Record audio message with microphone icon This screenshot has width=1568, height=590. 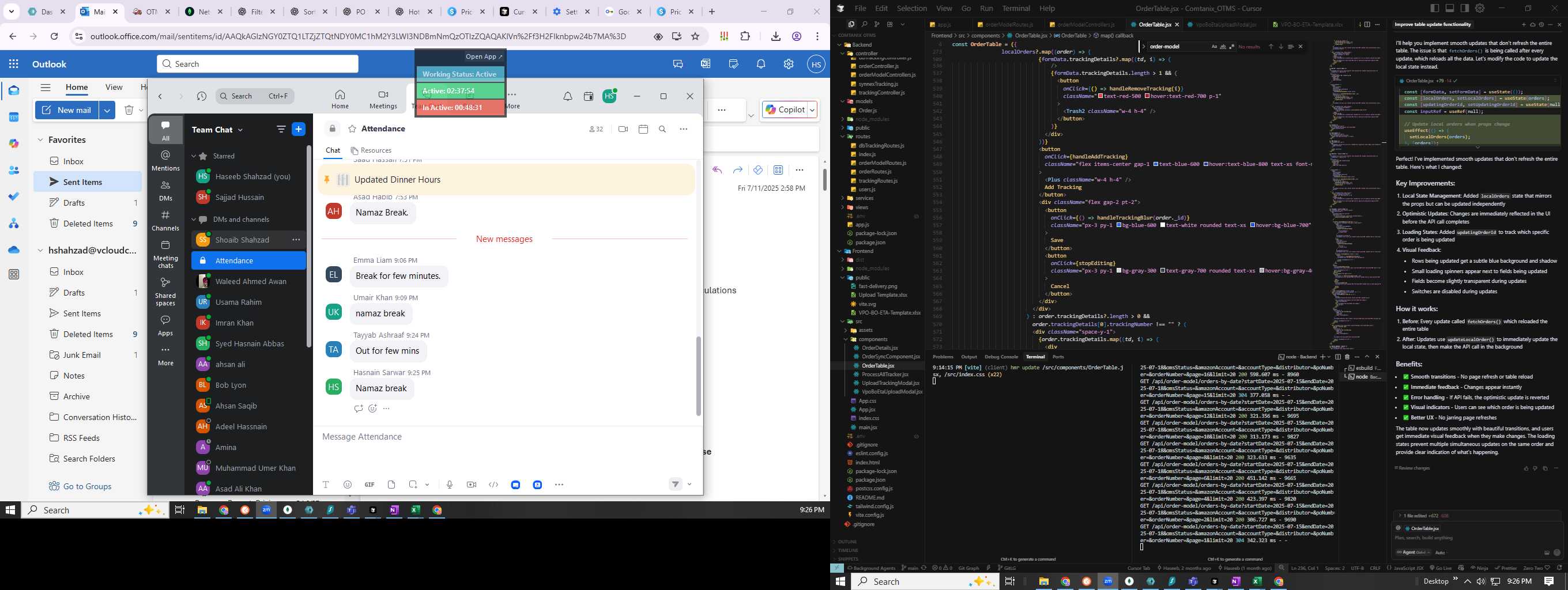pyautogui.click(x=449, y=485)
